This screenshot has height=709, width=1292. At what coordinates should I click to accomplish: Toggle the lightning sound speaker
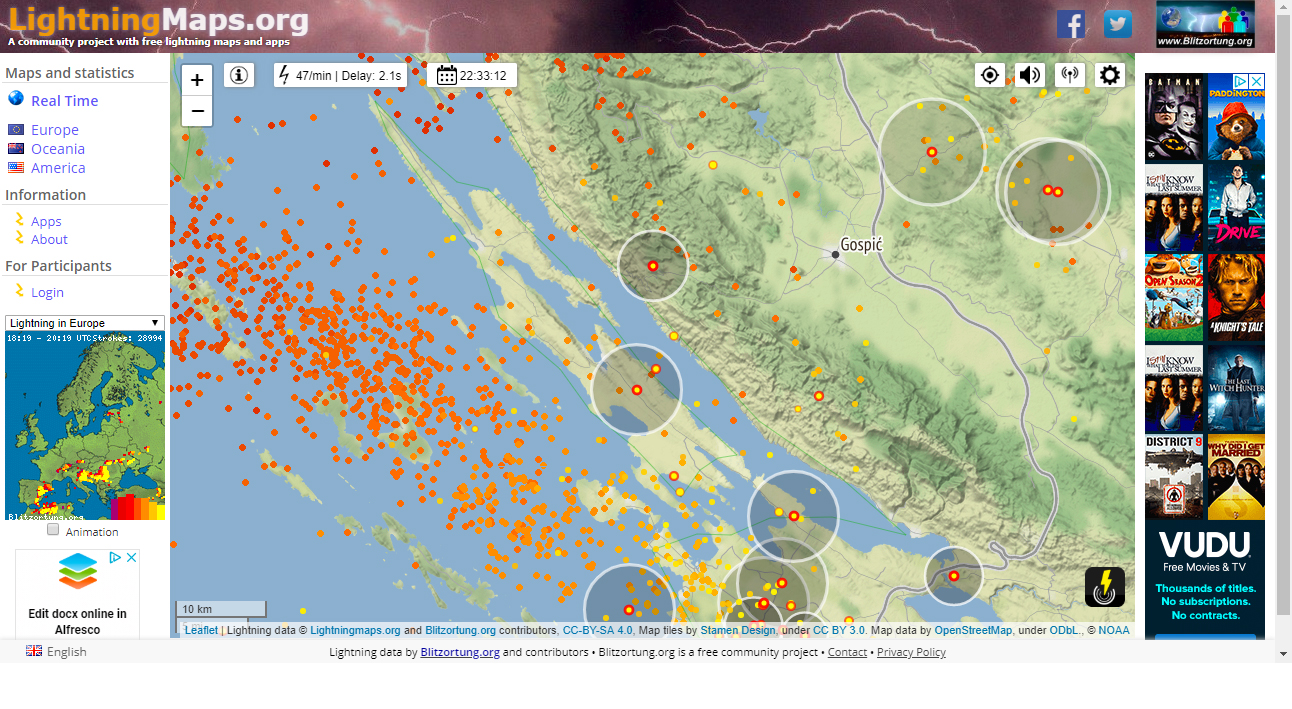coord(1030,75)
